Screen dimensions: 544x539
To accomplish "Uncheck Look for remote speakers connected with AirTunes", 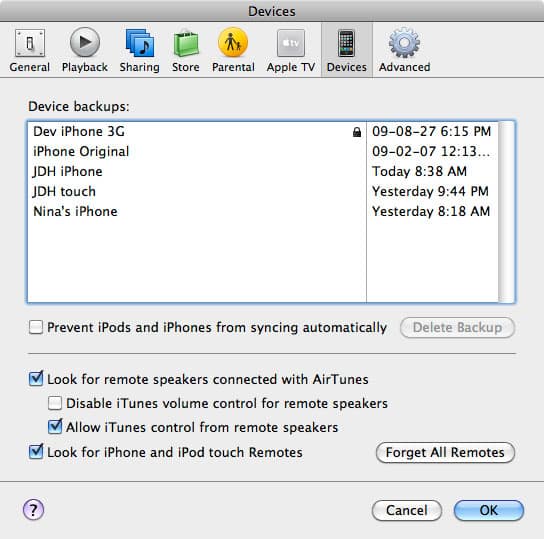I will click(36, 378).
